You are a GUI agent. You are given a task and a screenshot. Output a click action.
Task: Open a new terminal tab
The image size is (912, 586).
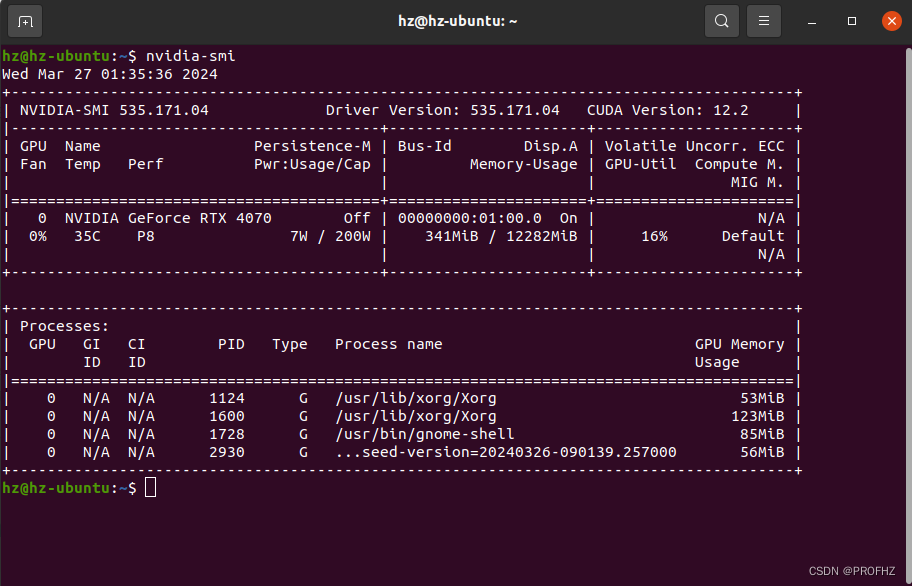[x=25, y=22]
